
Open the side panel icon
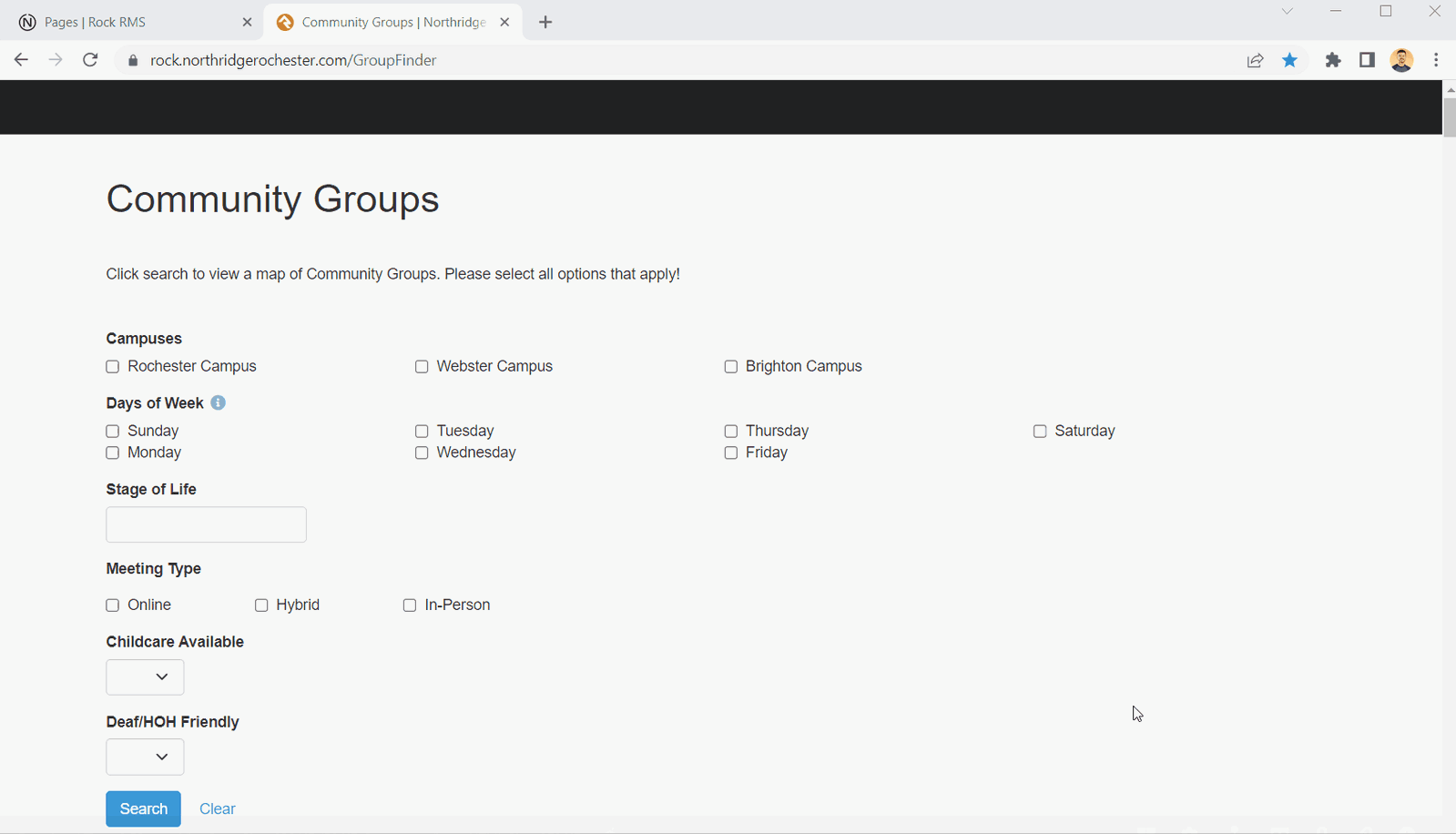tap(1367, 60)
